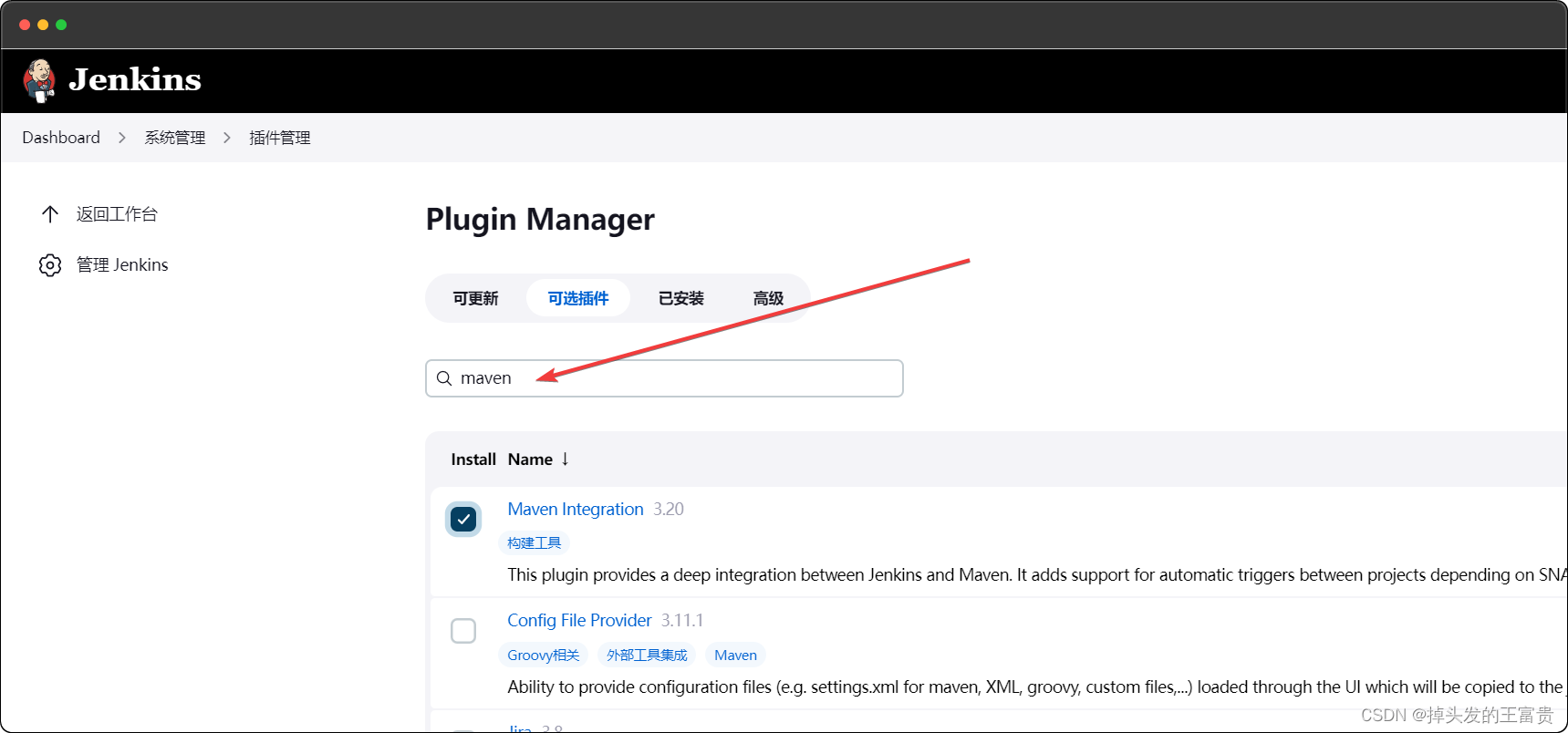
Task: Open the Config File Provider plugin link
Action: [579, 621]
